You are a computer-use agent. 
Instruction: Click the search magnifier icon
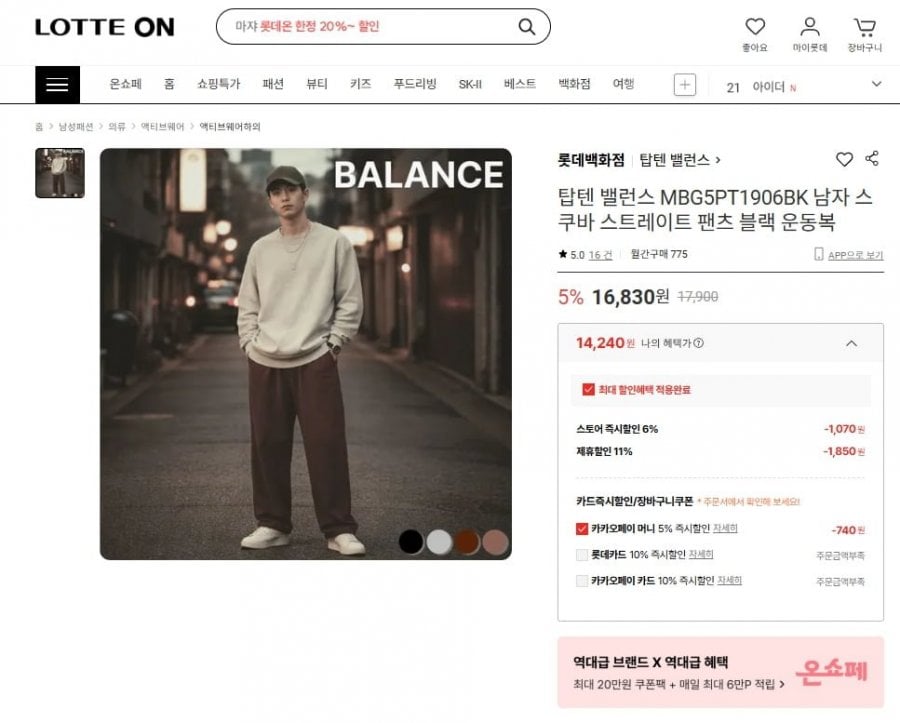point(526,27)
